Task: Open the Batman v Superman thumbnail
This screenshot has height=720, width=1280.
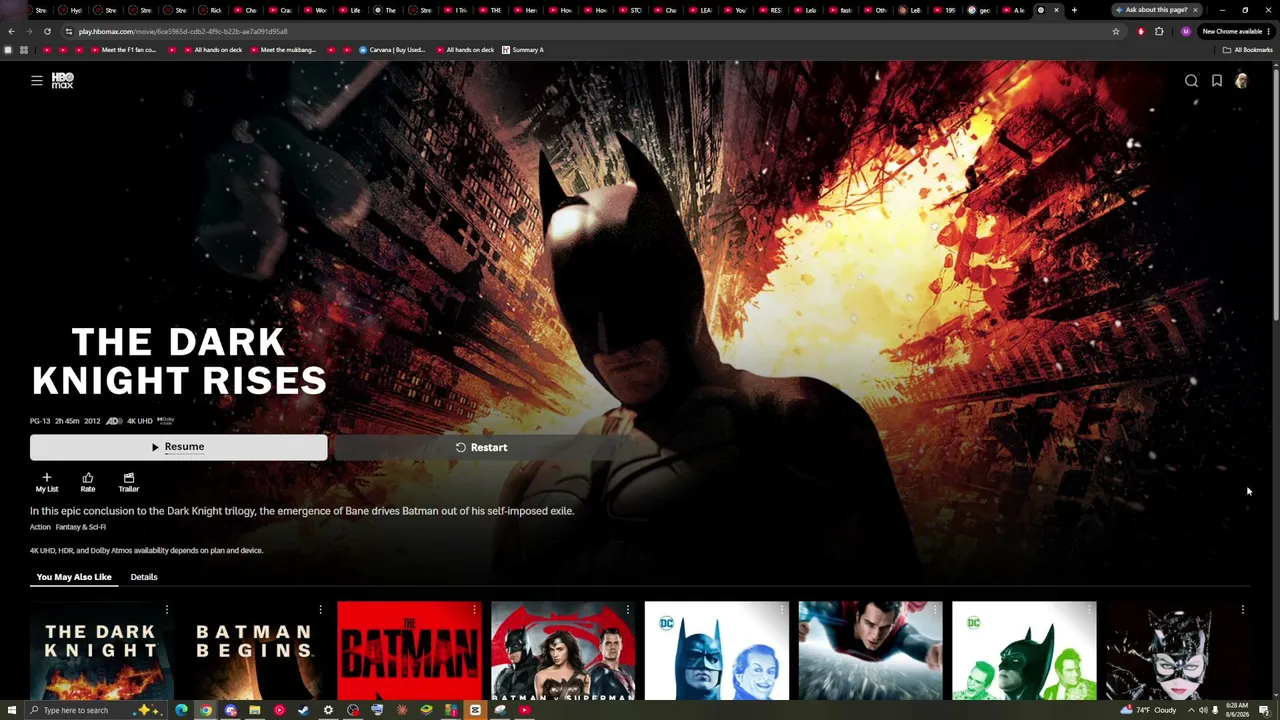Action: pyautogui.click(x=563, y=650)
